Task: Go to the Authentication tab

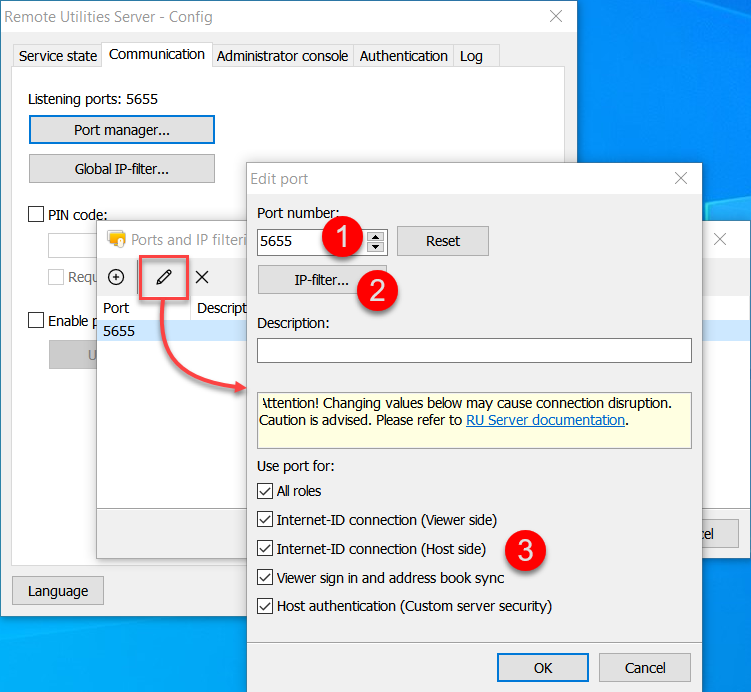Action: click(x=403, y=56)
